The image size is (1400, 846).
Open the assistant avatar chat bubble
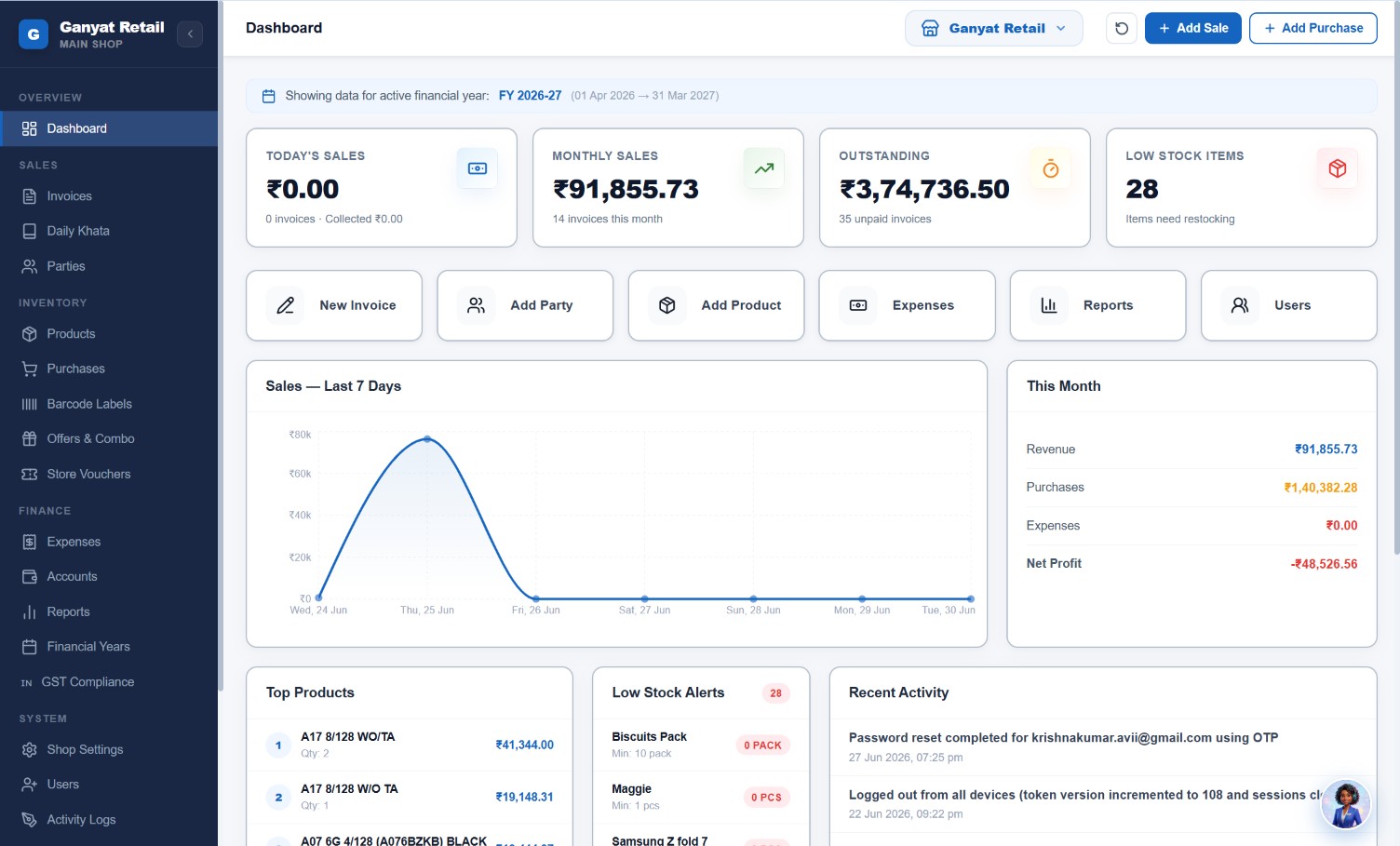click(x=1345, y=805)
